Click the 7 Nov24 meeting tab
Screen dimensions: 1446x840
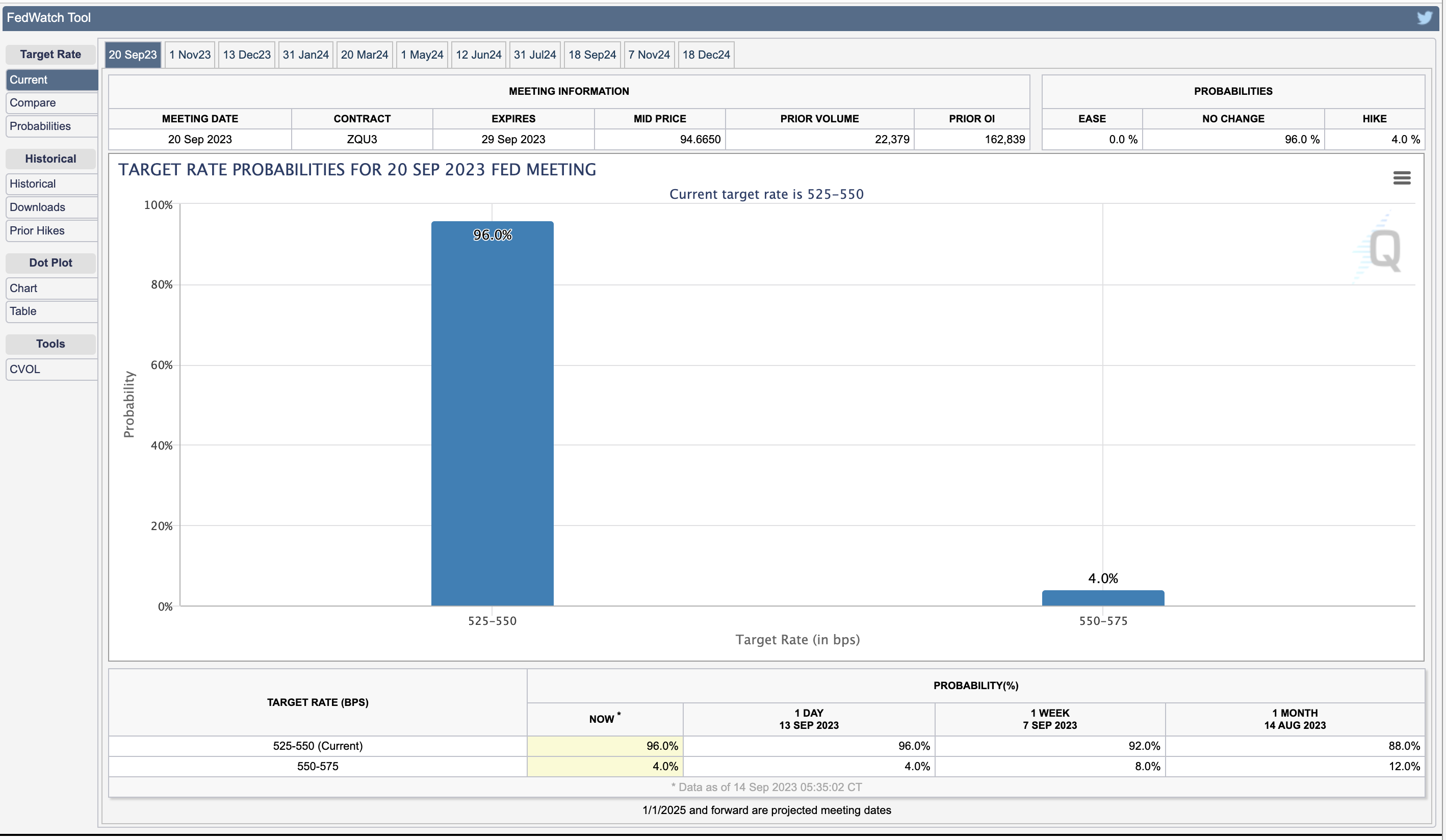point(649,55)
